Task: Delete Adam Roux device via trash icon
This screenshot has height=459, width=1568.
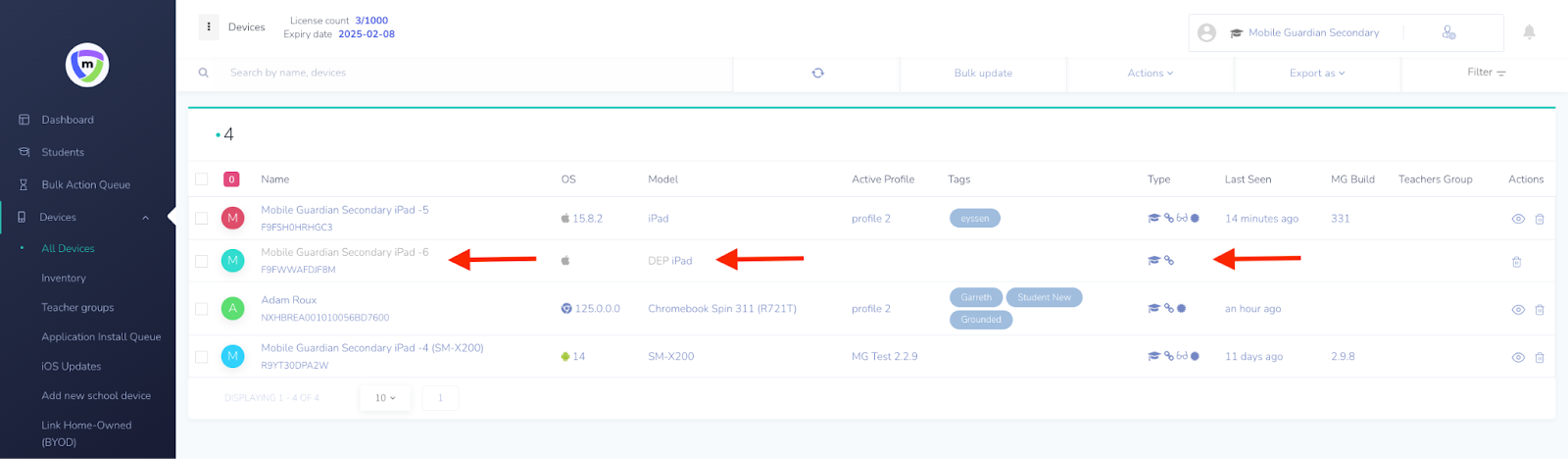Action: 1540,309
